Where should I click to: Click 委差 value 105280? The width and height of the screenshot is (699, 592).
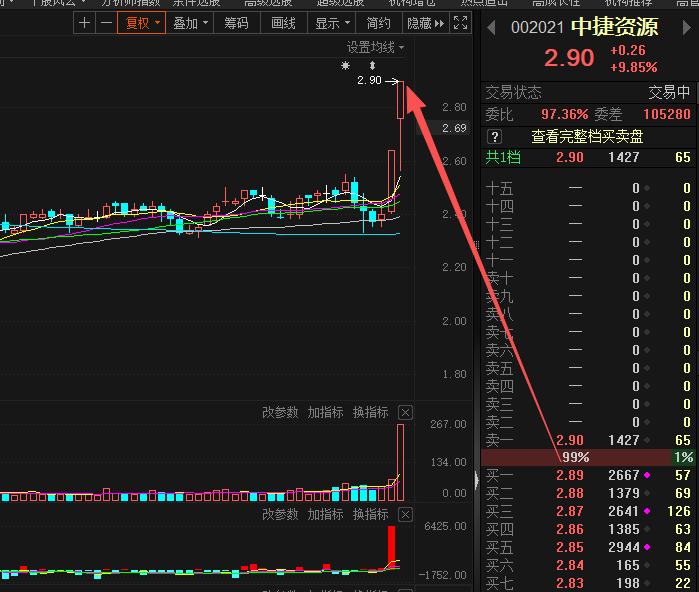point(666,115)
